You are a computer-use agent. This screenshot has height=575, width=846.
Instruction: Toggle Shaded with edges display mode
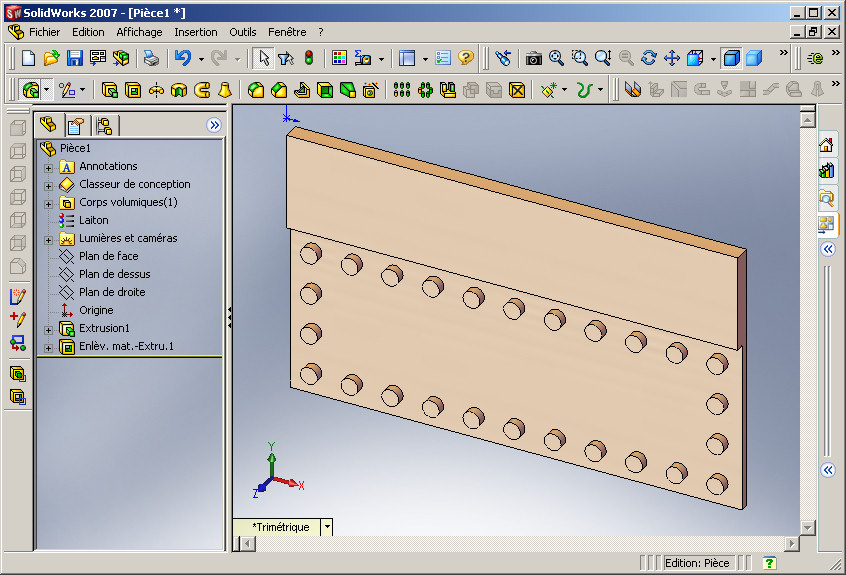[731, 58]
